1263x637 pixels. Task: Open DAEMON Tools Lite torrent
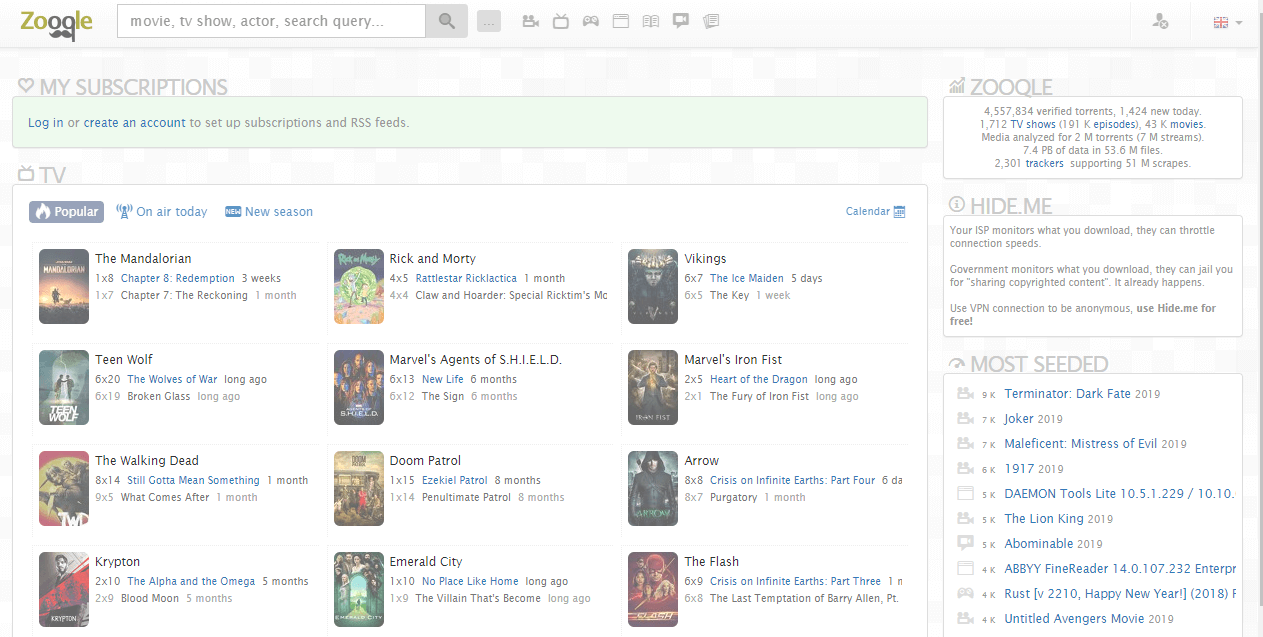pos(1120,494)
